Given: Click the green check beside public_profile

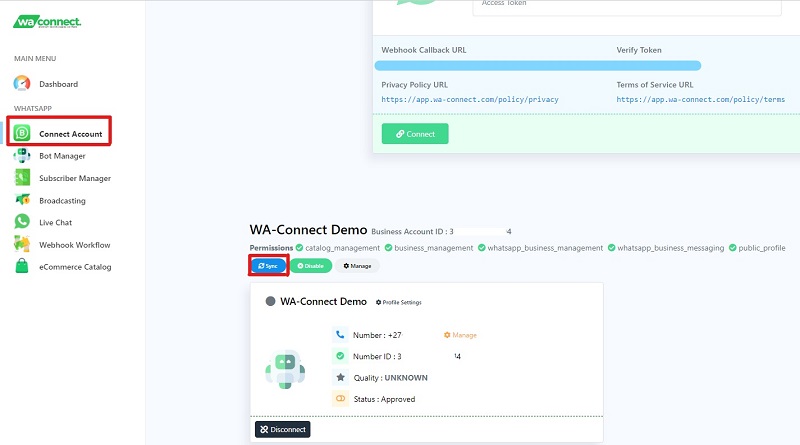Looking at the screenshot, I should click(733, 248).
